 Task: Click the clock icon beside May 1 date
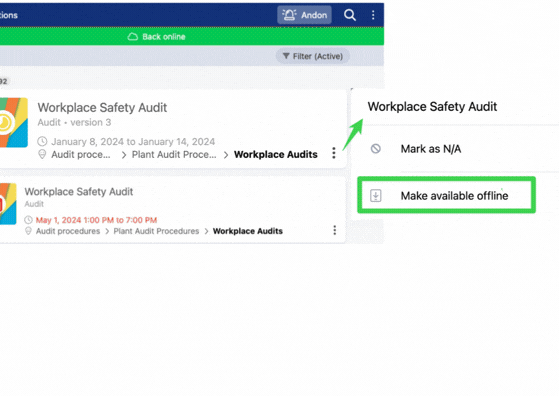(28, 220)
